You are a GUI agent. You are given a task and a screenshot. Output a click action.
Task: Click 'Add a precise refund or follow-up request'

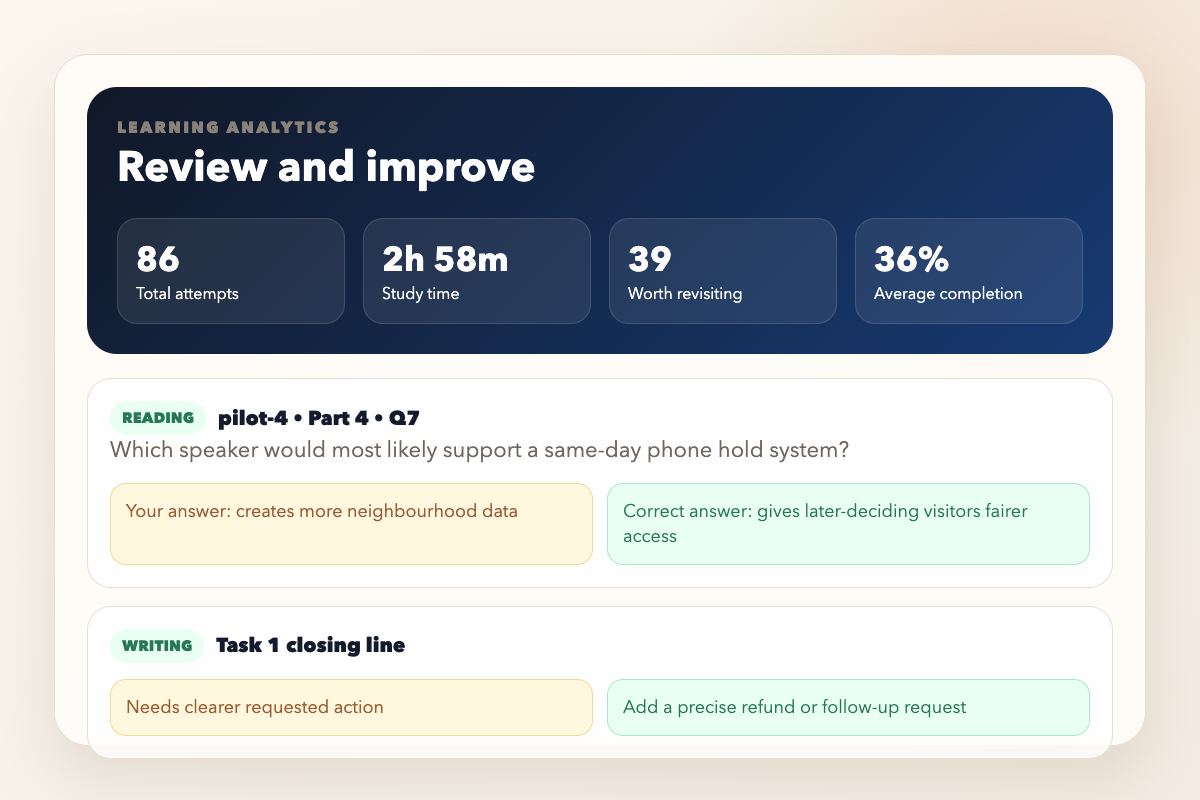848,707
